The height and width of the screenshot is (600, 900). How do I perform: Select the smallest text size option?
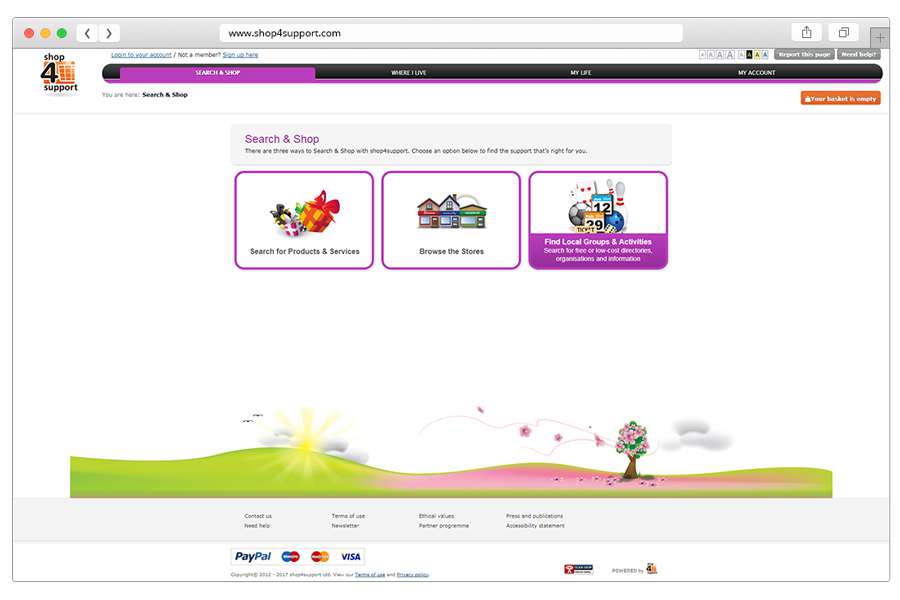click(703, 55)
